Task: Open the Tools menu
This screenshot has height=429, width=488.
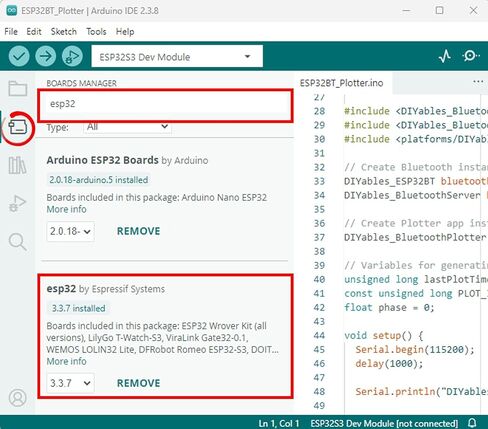Action: 96,32
